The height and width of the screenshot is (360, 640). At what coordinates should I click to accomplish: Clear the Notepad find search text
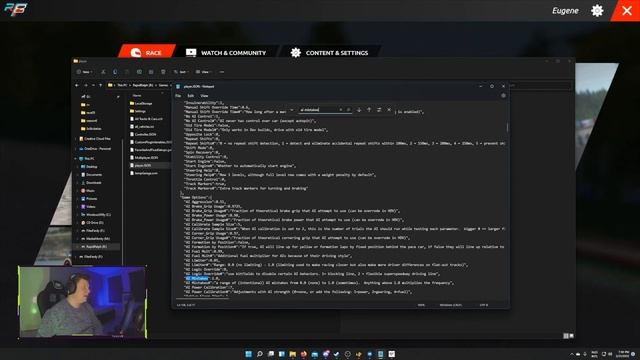tap(341, 110)
